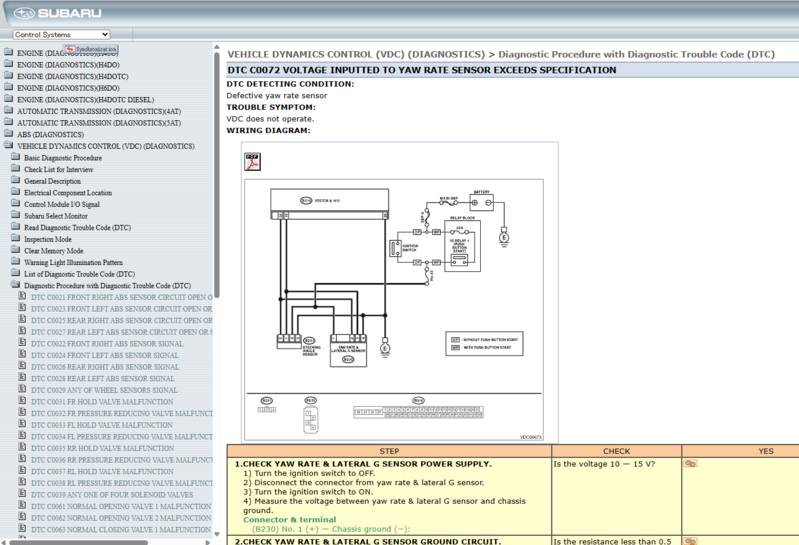Click the folder icon beside AUTOMATIC TRANSMISSION (DIAGNOSTICS)(4AT)
The image size is (799, 545).
tap(9, 111)
